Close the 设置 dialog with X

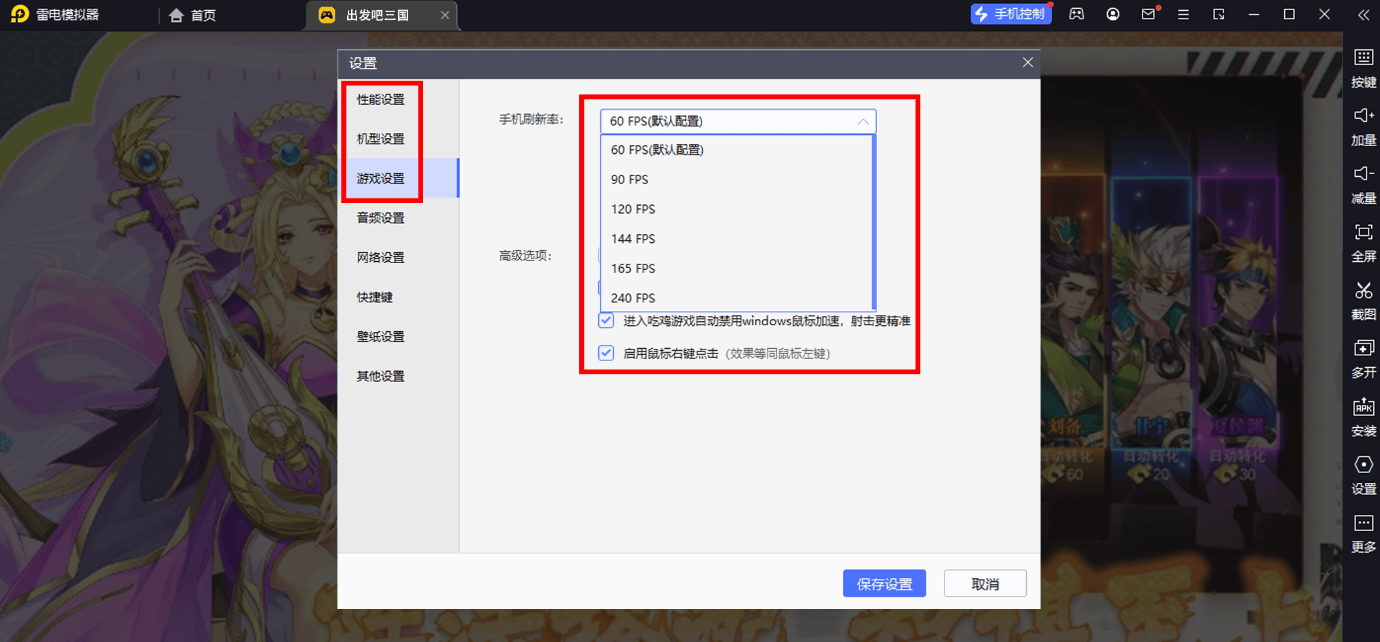tap(1027, 62)
